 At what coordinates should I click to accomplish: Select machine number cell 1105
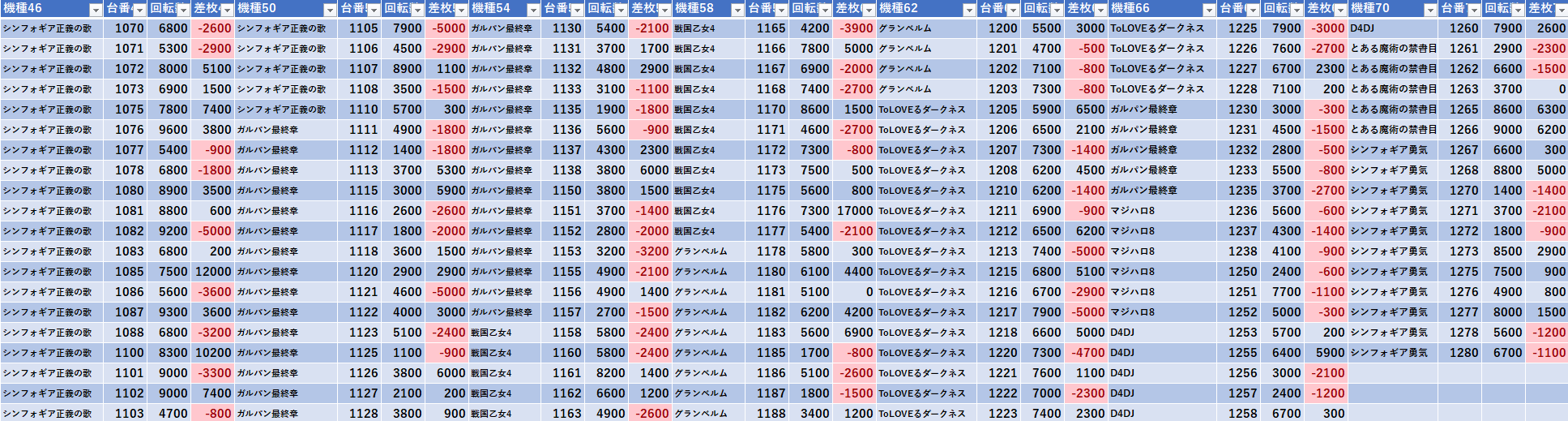point(360,28)
